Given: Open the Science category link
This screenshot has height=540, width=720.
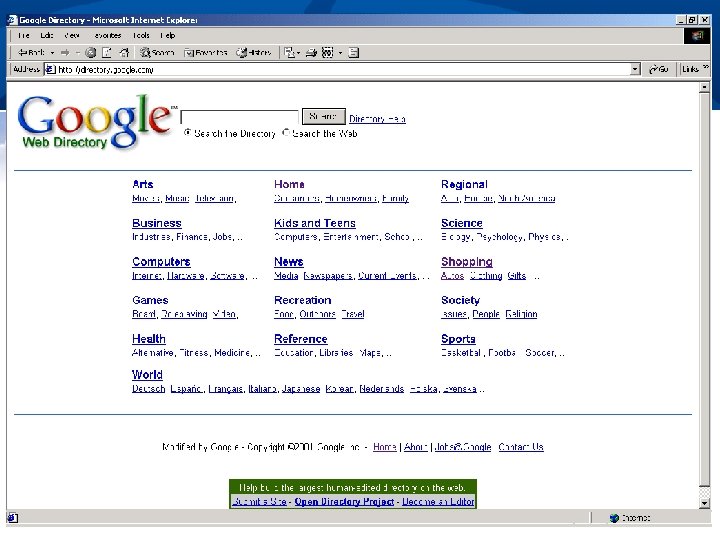Looking at the screenshot, I should [x=462, y=223].
